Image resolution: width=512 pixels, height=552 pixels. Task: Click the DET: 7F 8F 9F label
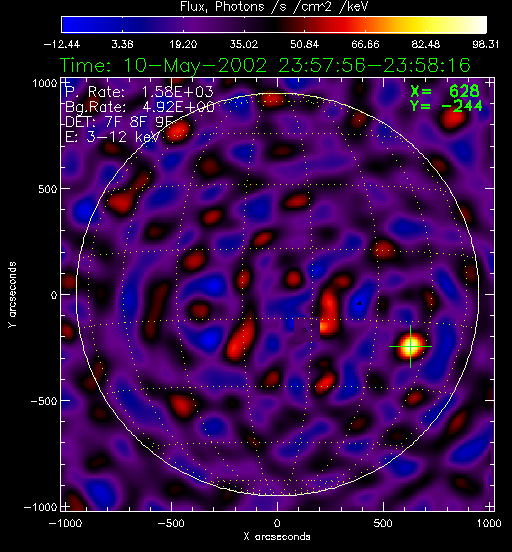119,122
